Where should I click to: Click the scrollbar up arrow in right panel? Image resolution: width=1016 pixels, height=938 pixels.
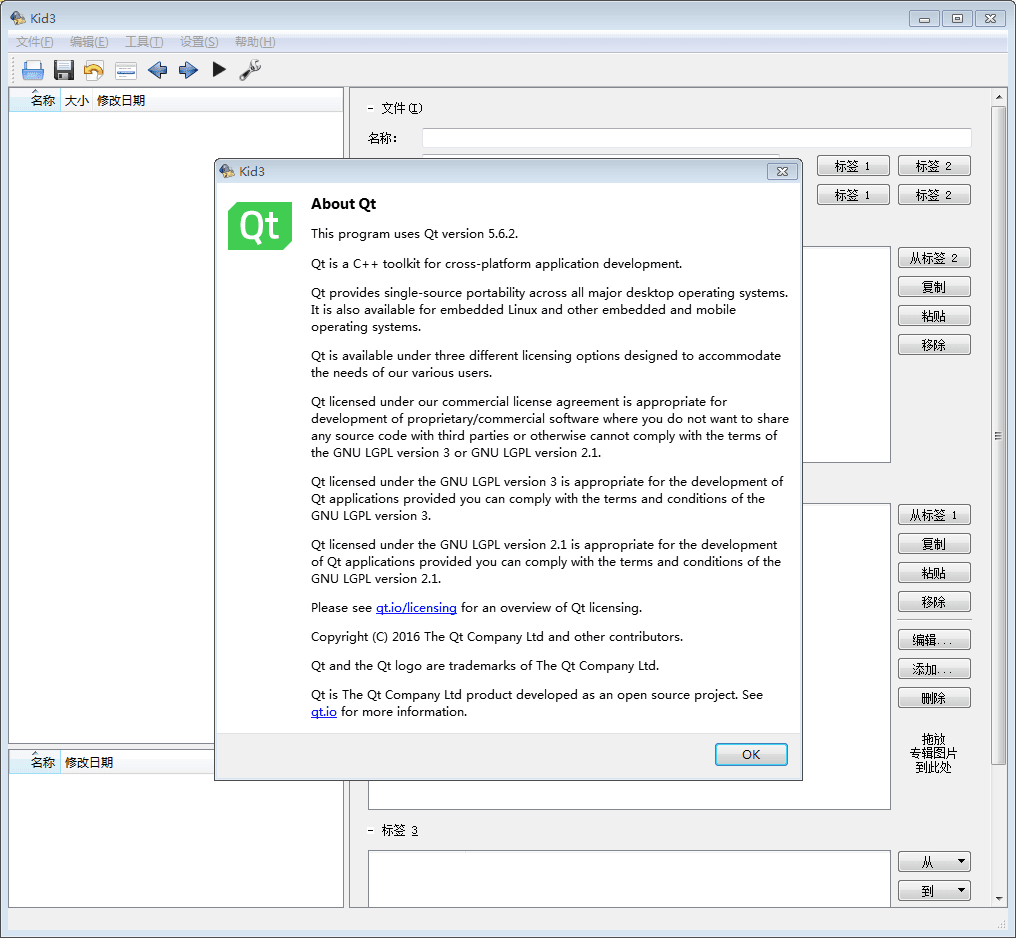click(x=999, y=97)
